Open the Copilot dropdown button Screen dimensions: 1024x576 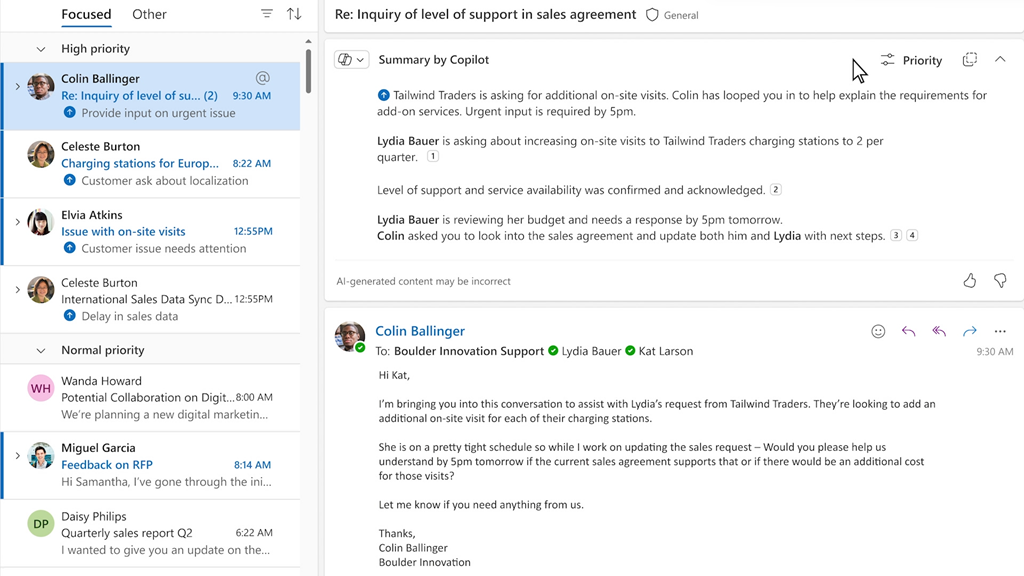tap(351, 60)
